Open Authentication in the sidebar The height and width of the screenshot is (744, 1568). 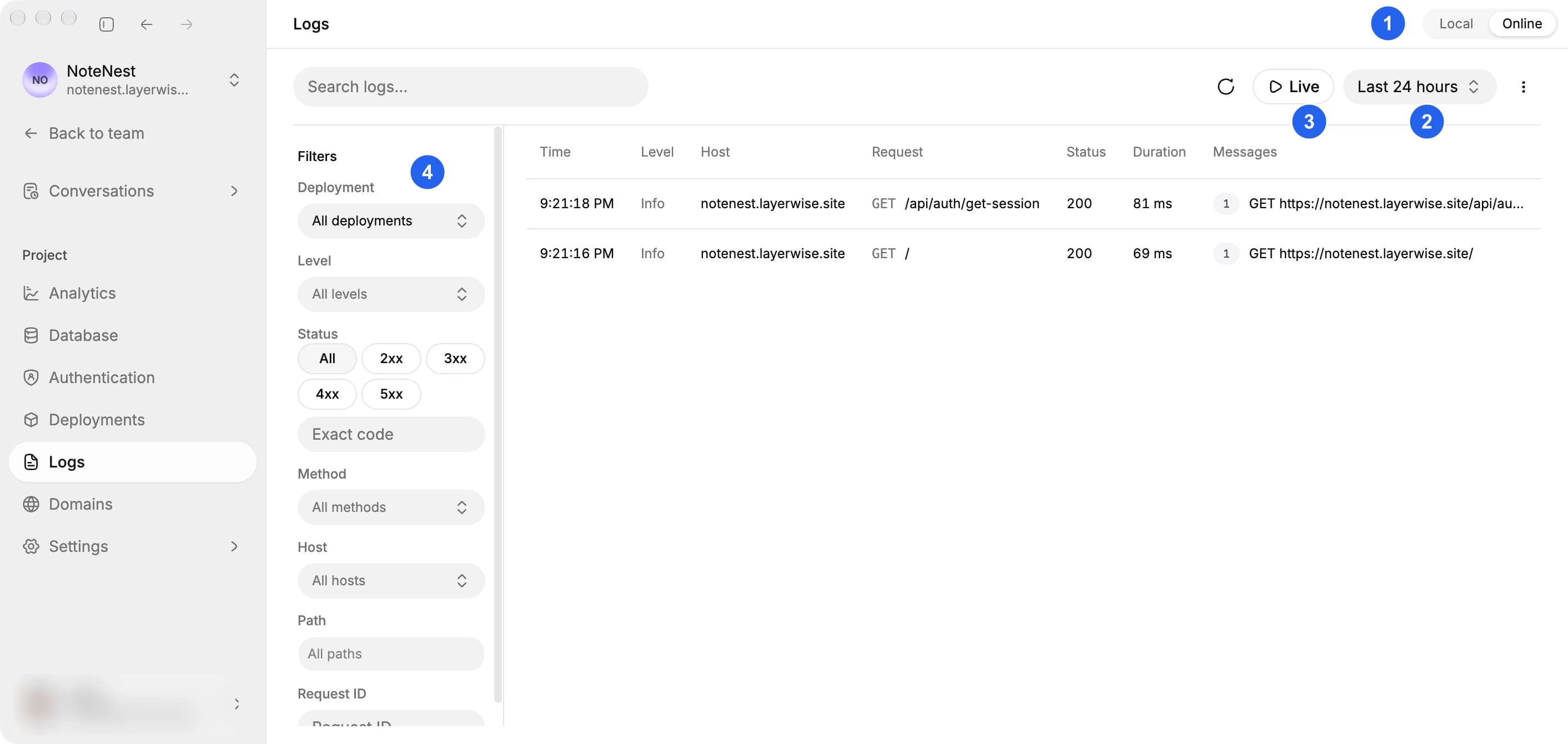coord(132,378)
